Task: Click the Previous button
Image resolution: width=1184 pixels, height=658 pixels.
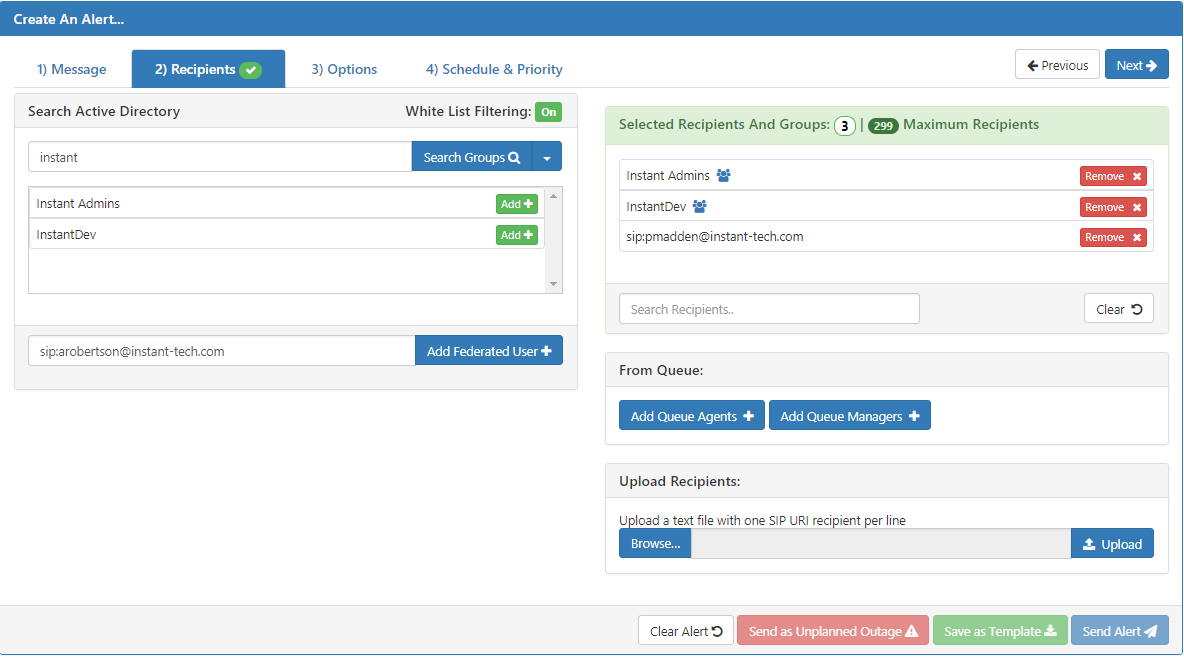Action: (x=1057, y=65)
